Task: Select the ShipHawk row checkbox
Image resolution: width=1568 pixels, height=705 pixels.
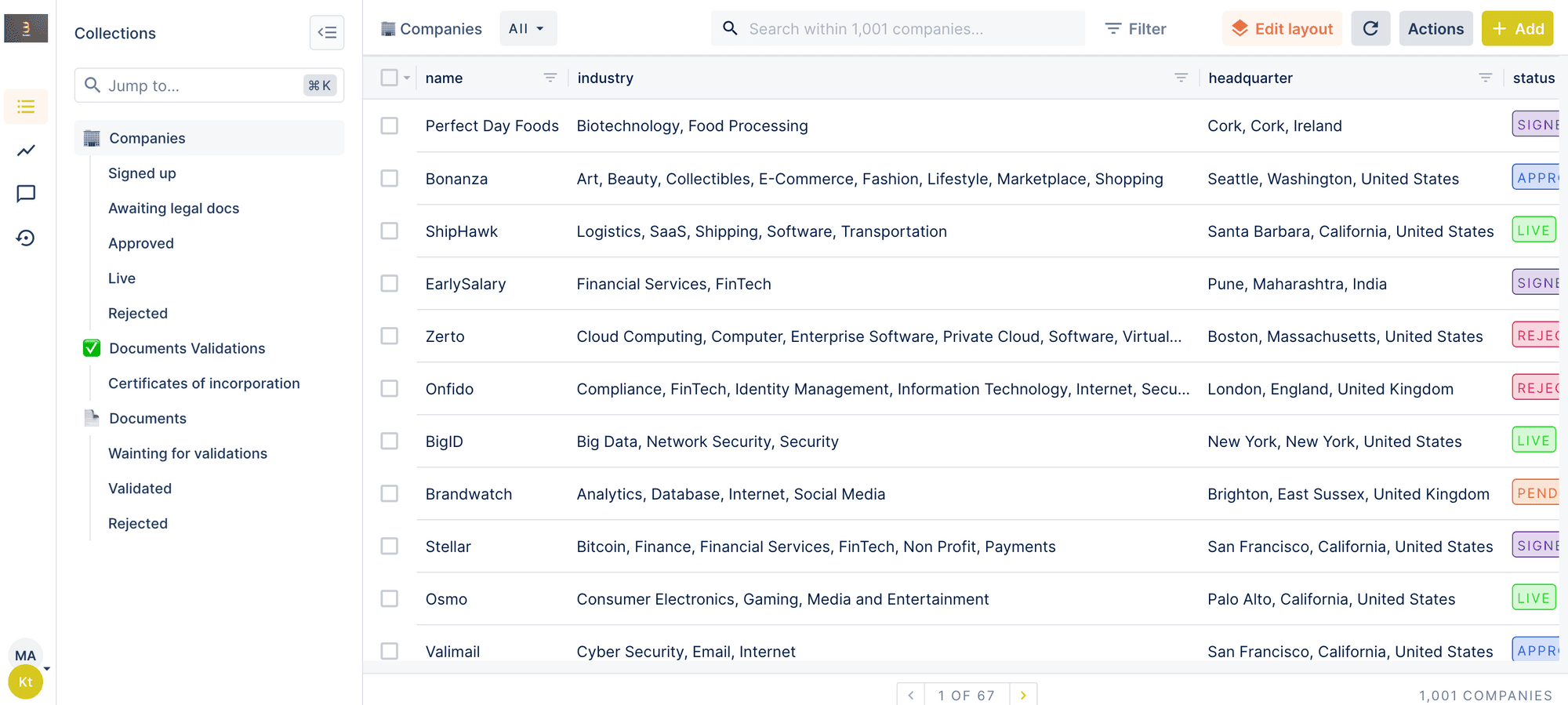Action: [x=389, y=231]
